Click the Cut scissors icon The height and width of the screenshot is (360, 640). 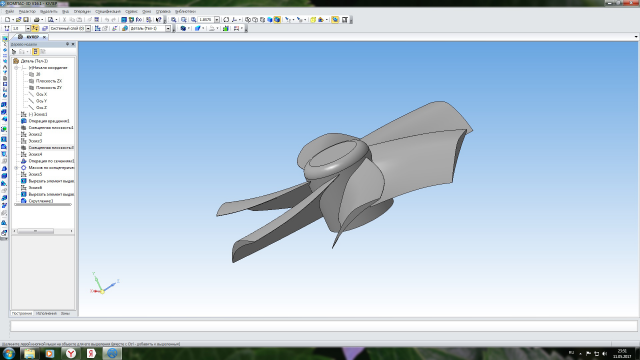64,20
